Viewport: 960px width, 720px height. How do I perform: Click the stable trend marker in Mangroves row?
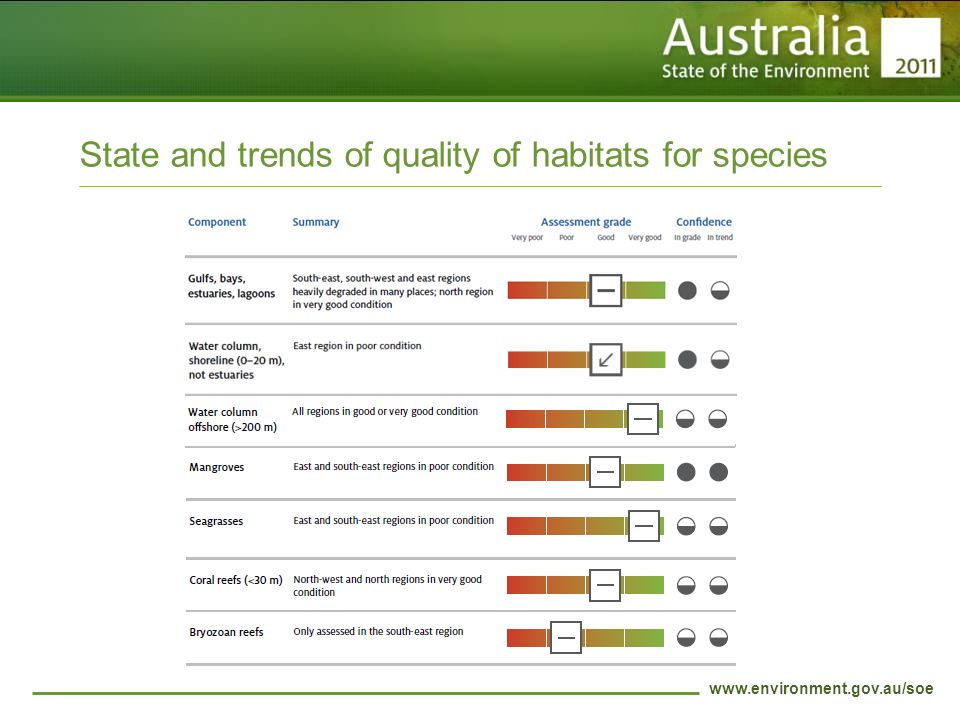click(x=605, y=472)
